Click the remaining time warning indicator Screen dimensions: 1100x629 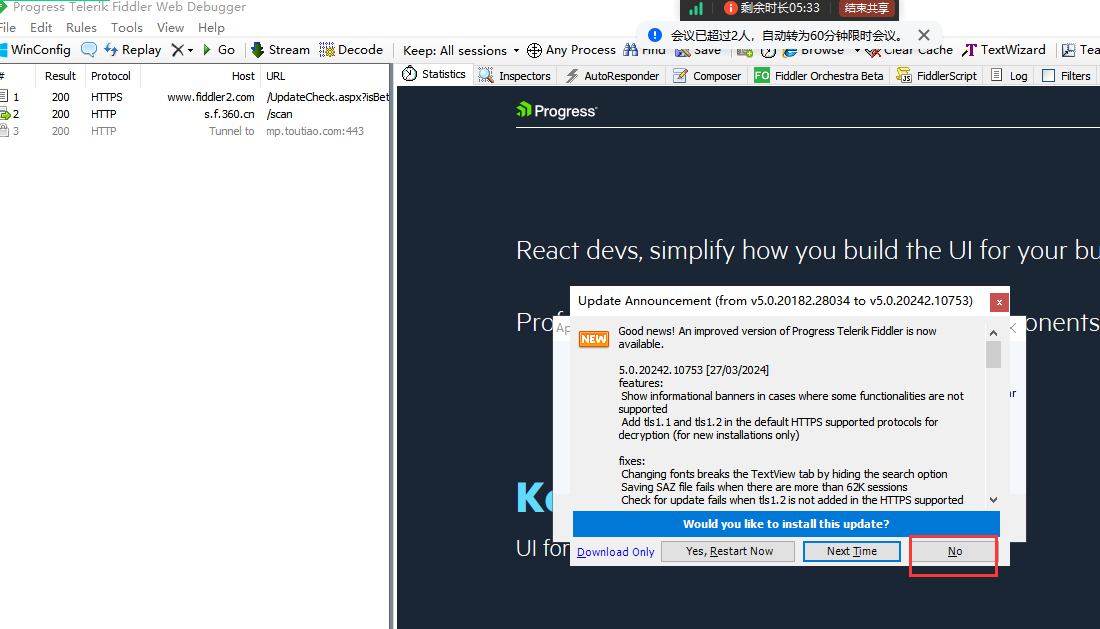pyautogui.click(x=772, y=8)
